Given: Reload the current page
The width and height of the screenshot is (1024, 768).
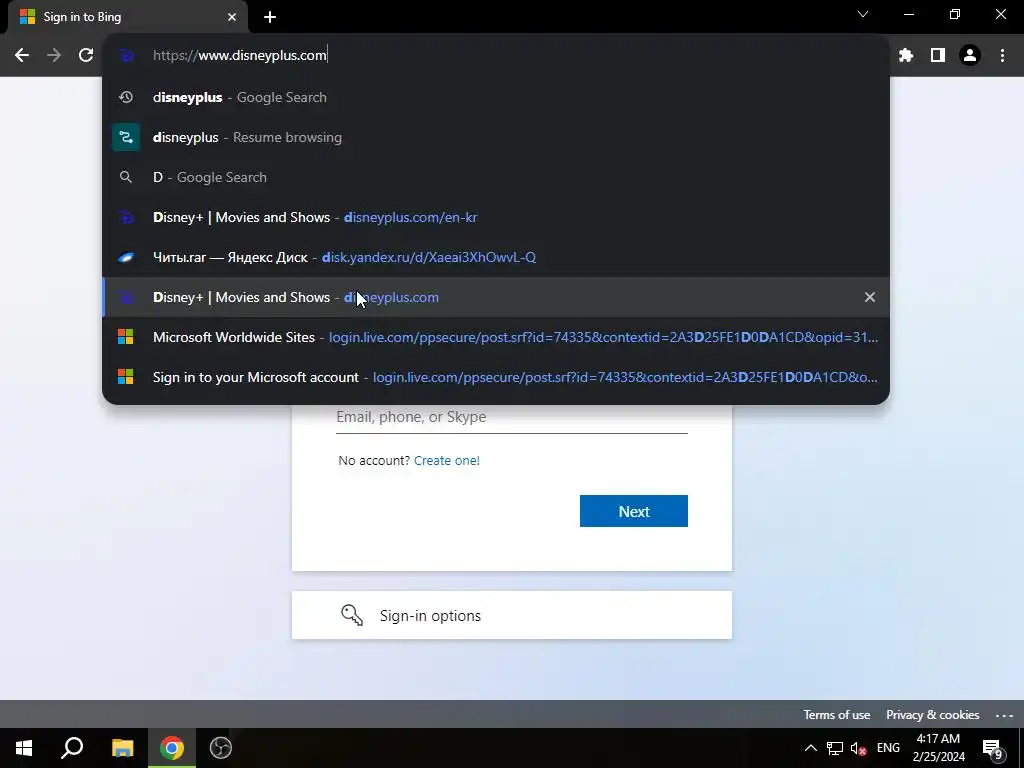Looking at the screenshot, I should click(x=86, y=56).
